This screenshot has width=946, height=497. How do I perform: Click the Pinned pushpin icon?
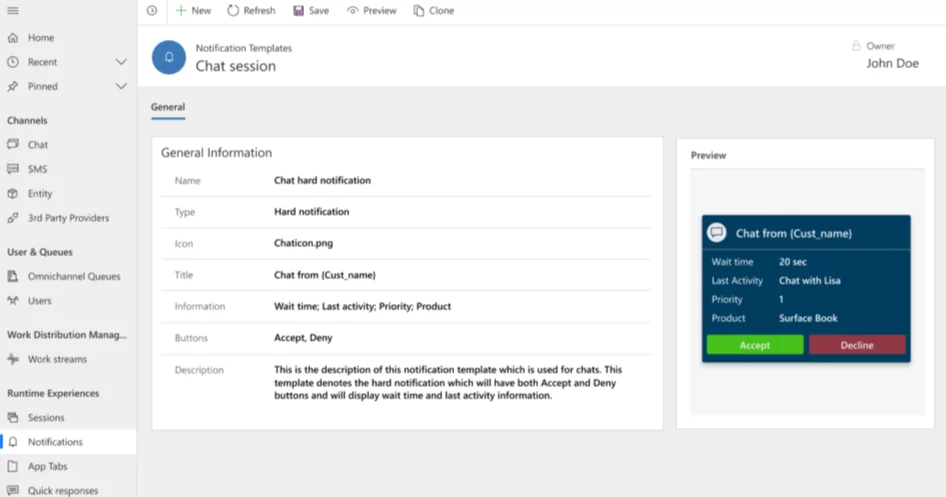pyautogui.click(x=13, y=86)
